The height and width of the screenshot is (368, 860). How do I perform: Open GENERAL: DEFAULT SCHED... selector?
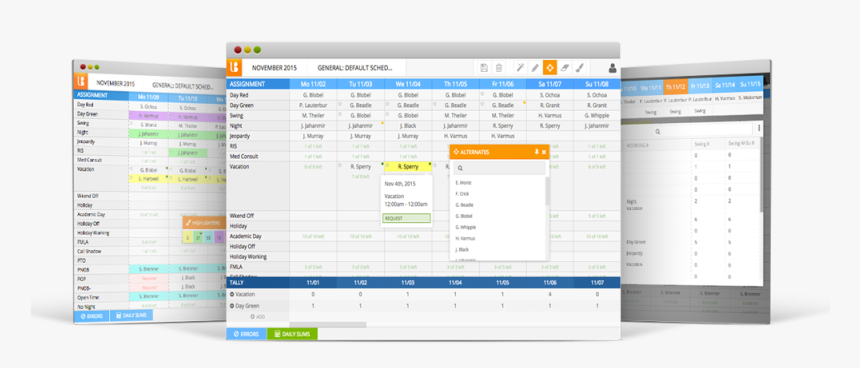point(355,68)
